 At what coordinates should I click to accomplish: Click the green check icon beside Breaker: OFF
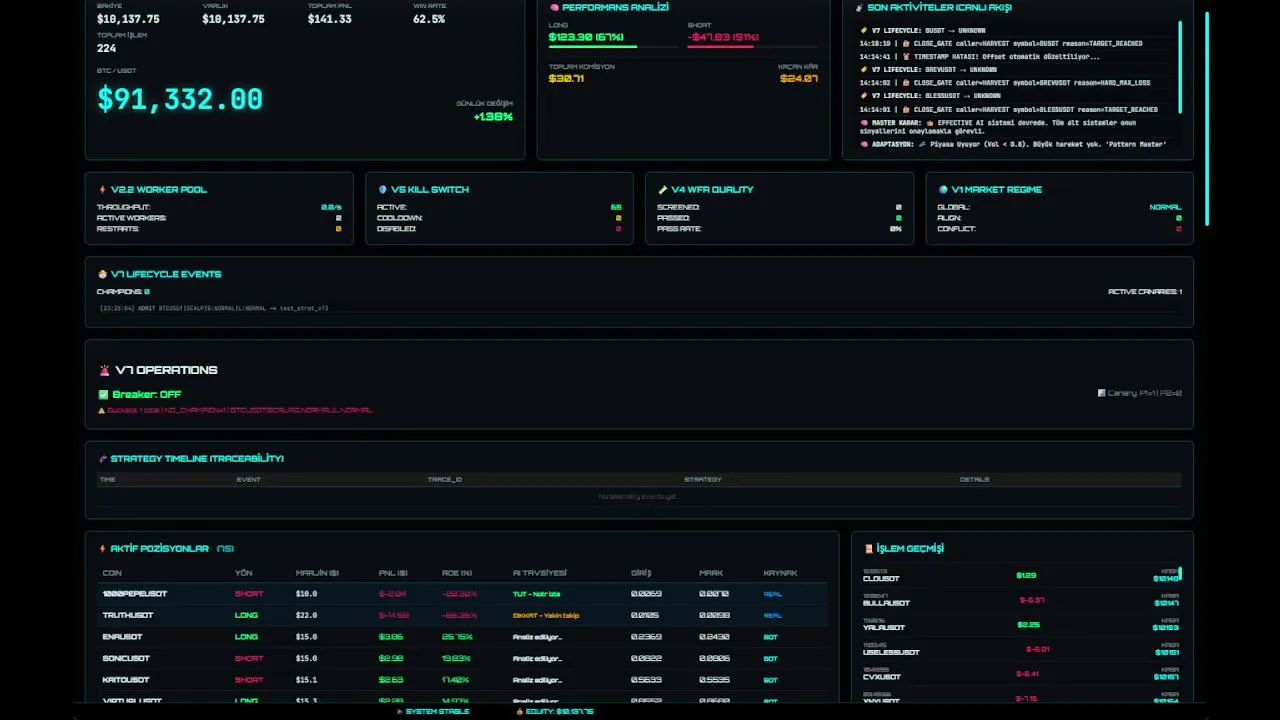click(x=103, y=395)
